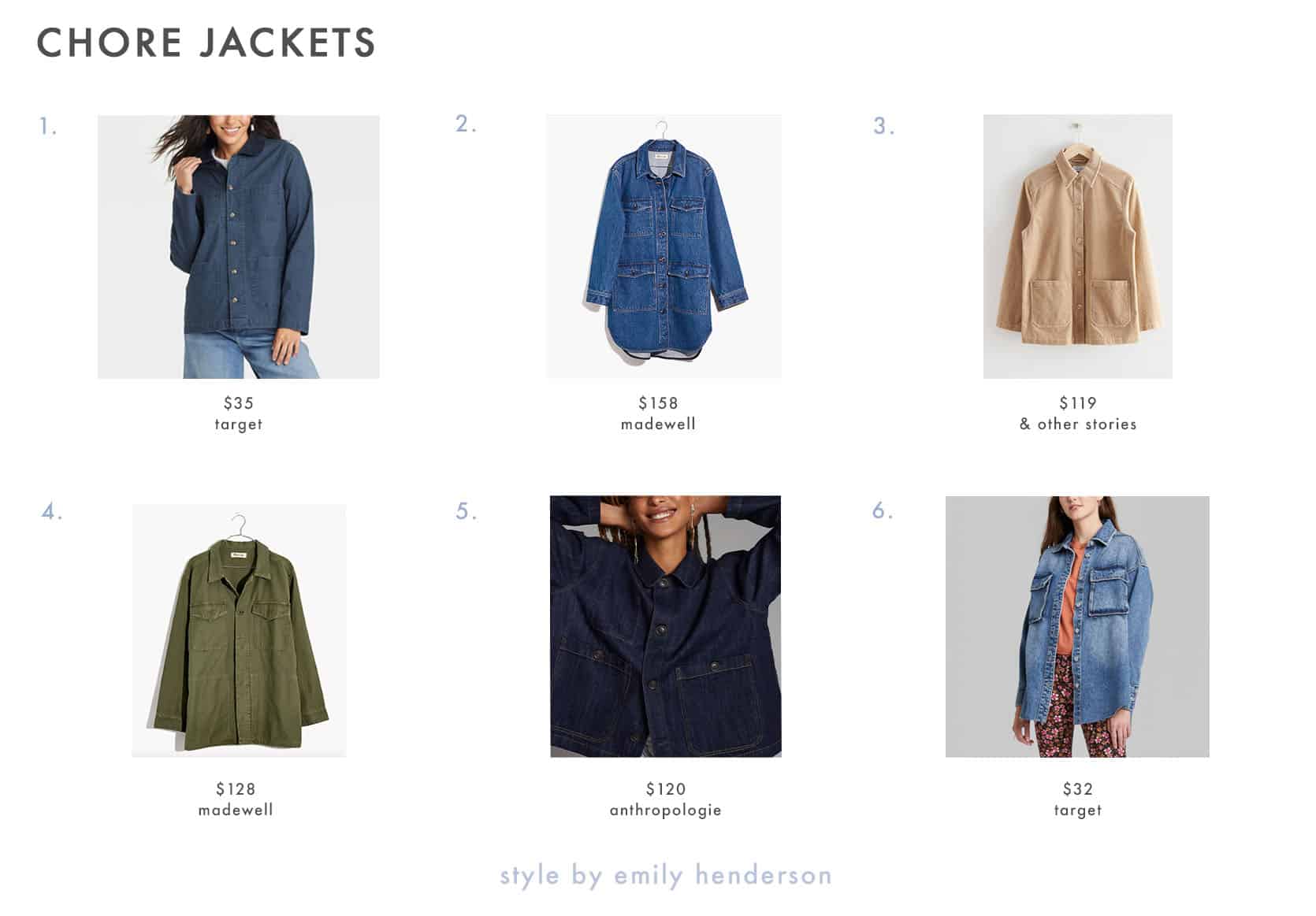The image size is (1316, 916).
Task: Click the number 2 marker
Action: (466, 124)
